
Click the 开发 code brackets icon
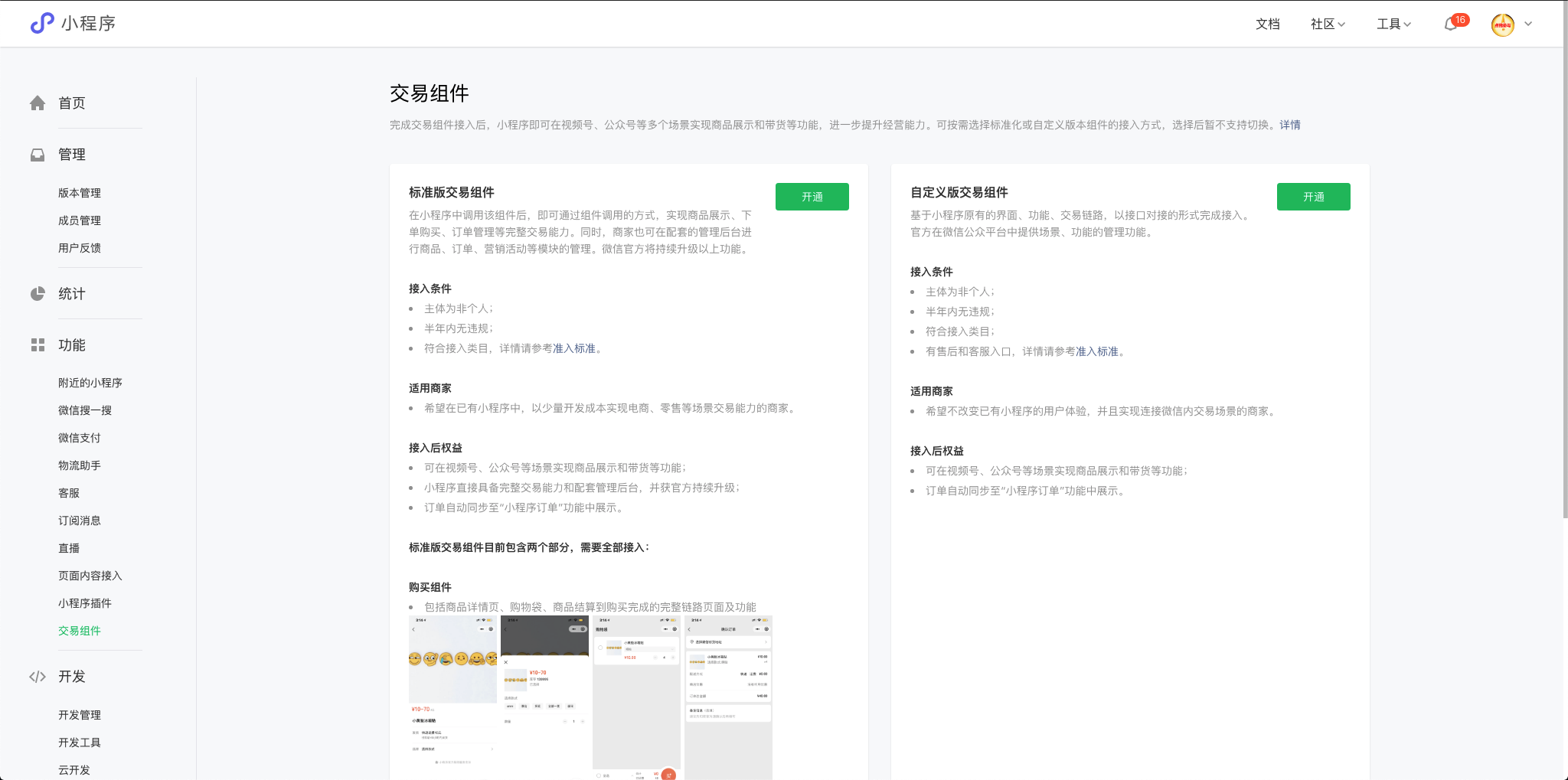[38, 677]
